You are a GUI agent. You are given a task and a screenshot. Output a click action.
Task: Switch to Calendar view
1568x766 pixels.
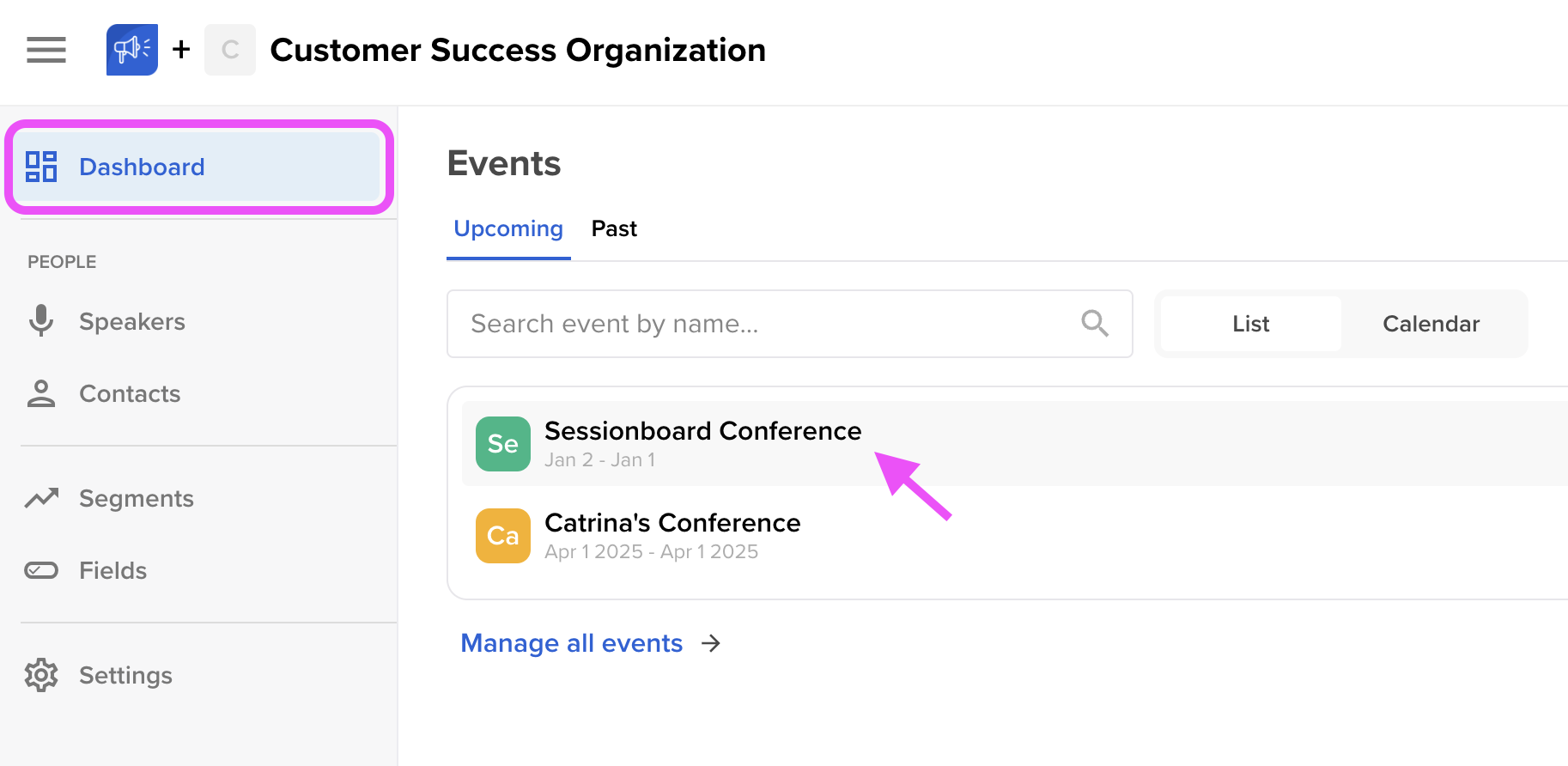pos(1431,324)
